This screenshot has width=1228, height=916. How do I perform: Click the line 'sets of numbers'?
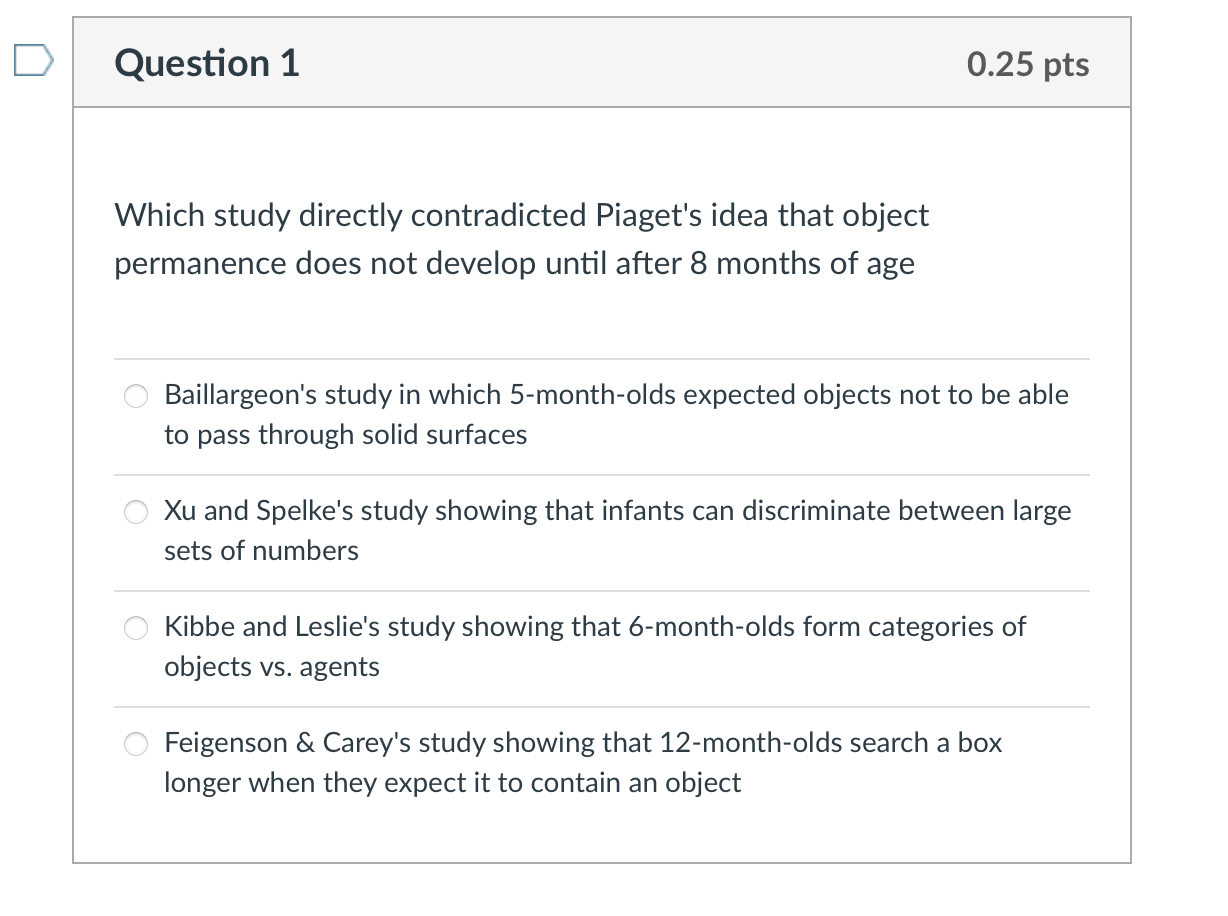coord(261,551)
